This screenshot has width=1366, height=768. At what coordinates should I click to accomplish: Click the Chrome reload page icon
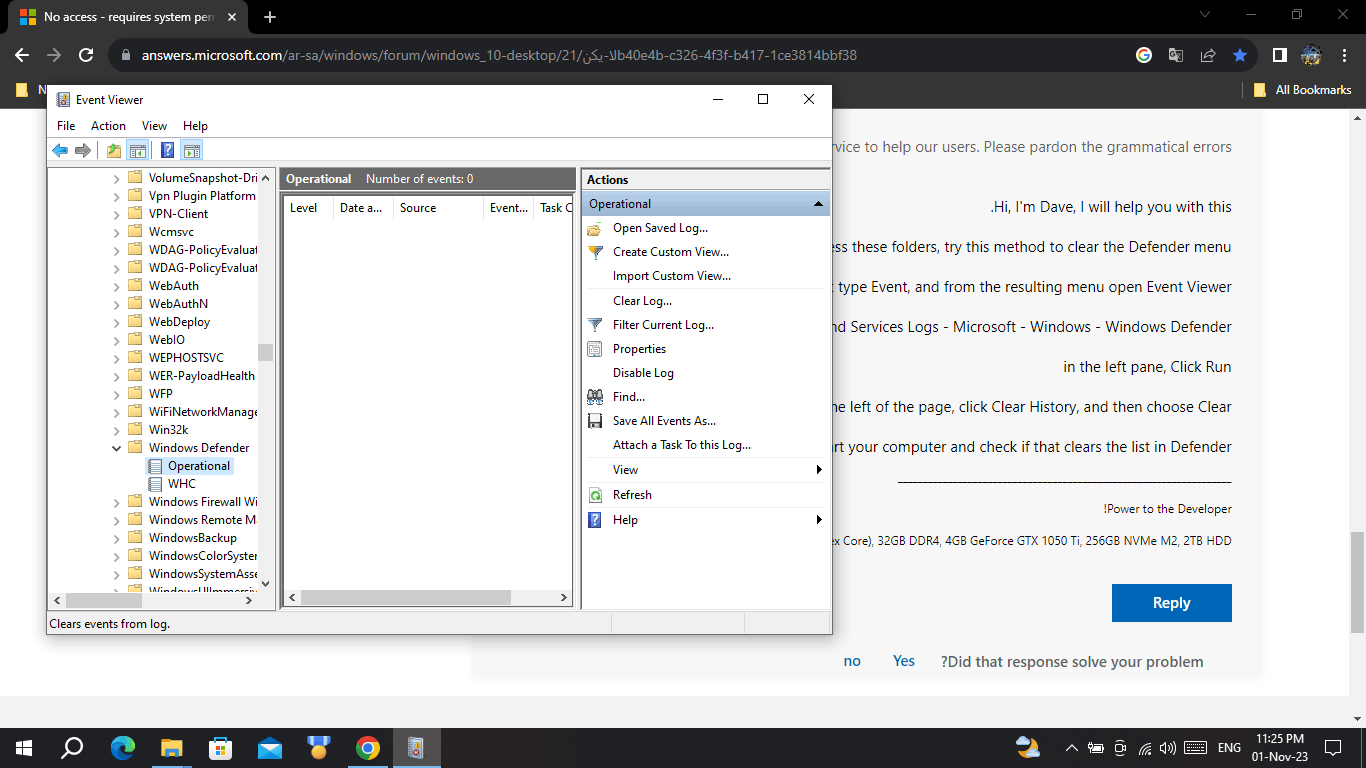tap(86, 55)
